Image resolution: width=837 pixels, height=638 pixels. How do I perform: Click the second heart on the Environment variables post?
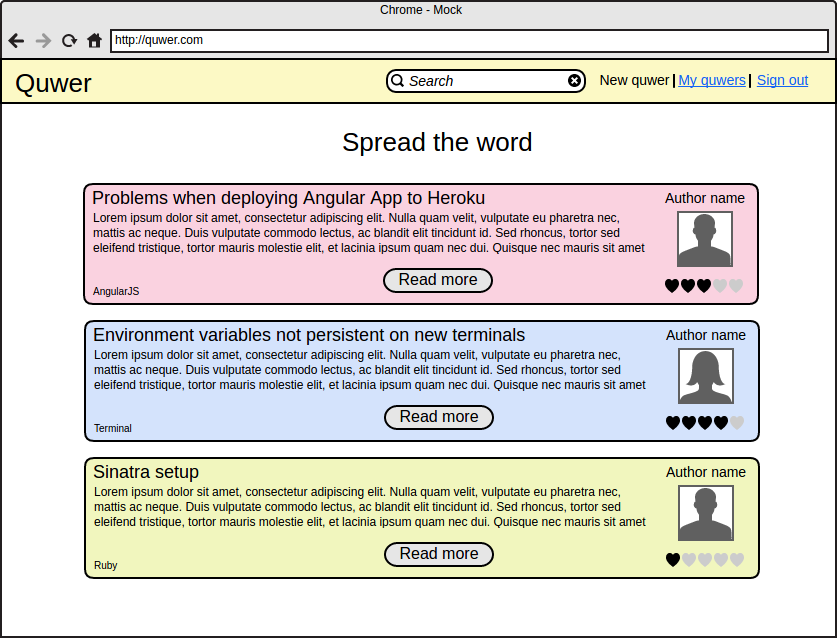click(x=689, y=423)
